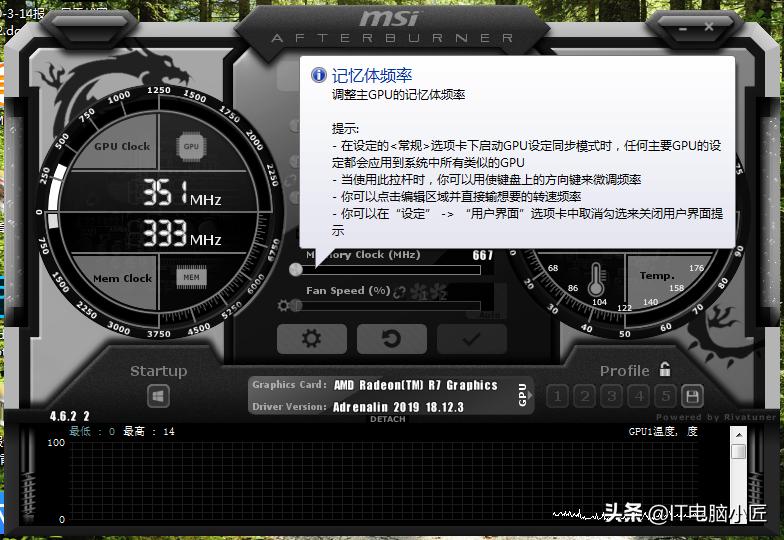Adjust the Fan Speed slider handle
This screenshot has width=784, height=540.
click(296, 305)
